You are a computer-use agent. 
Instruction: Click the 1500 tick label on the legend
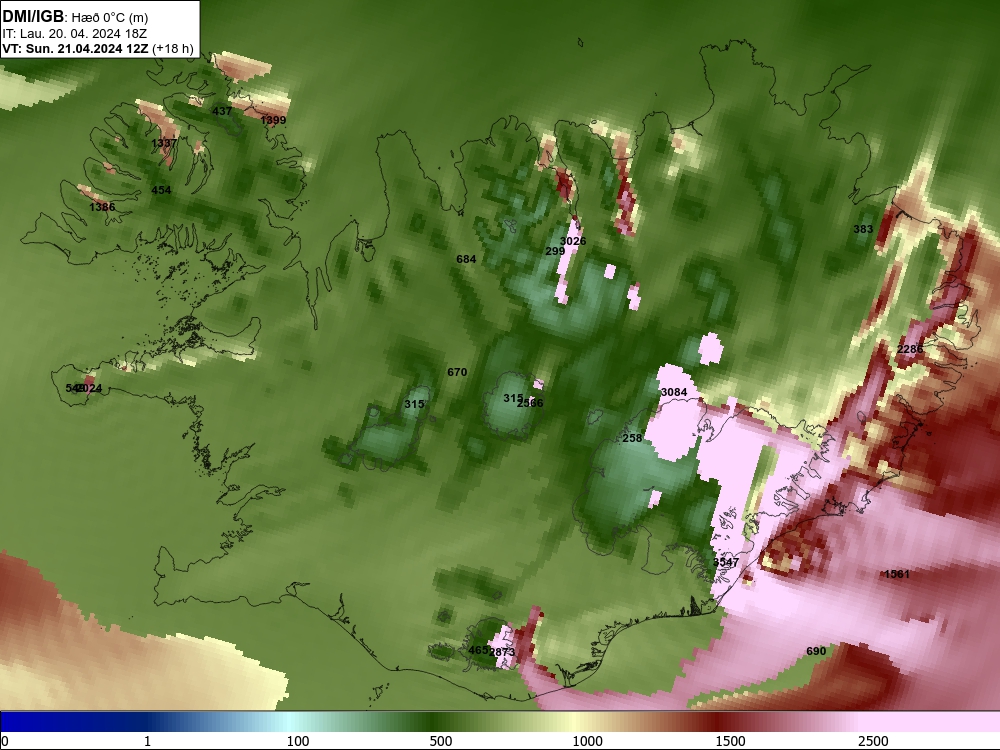coord(730,741)
